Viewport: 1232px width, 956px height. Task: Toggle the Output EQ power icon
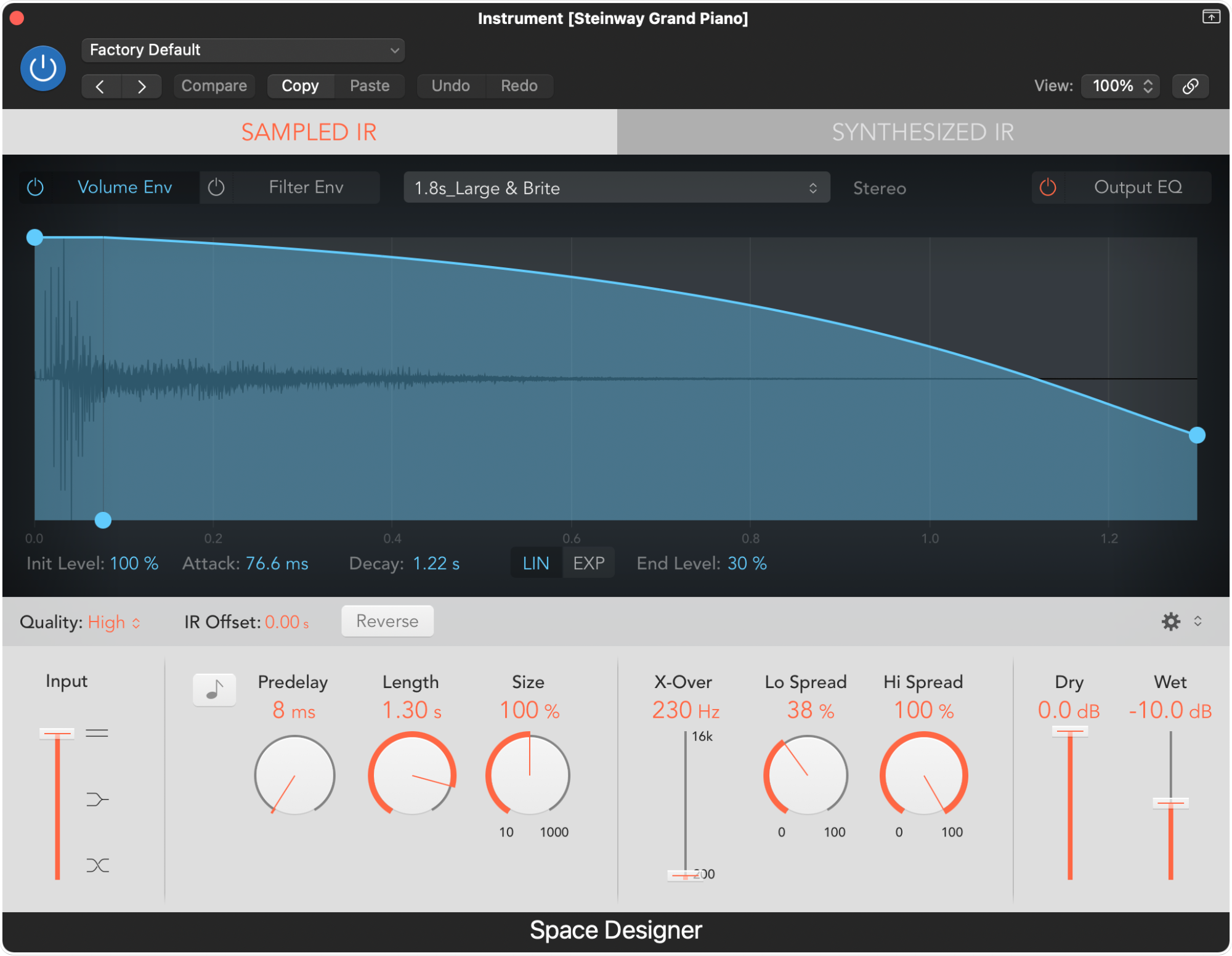coord(1048,187)
